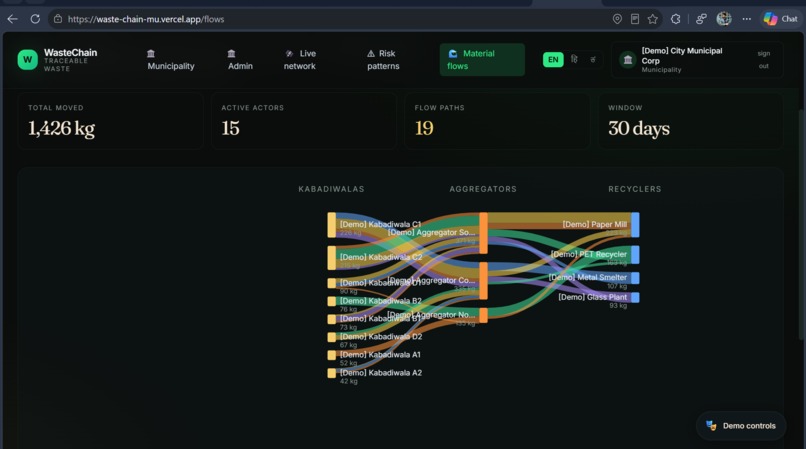This screenshot has width=806, height=449.
Task: Select the Kabadiwala A1 node
Action: point(332,355)
